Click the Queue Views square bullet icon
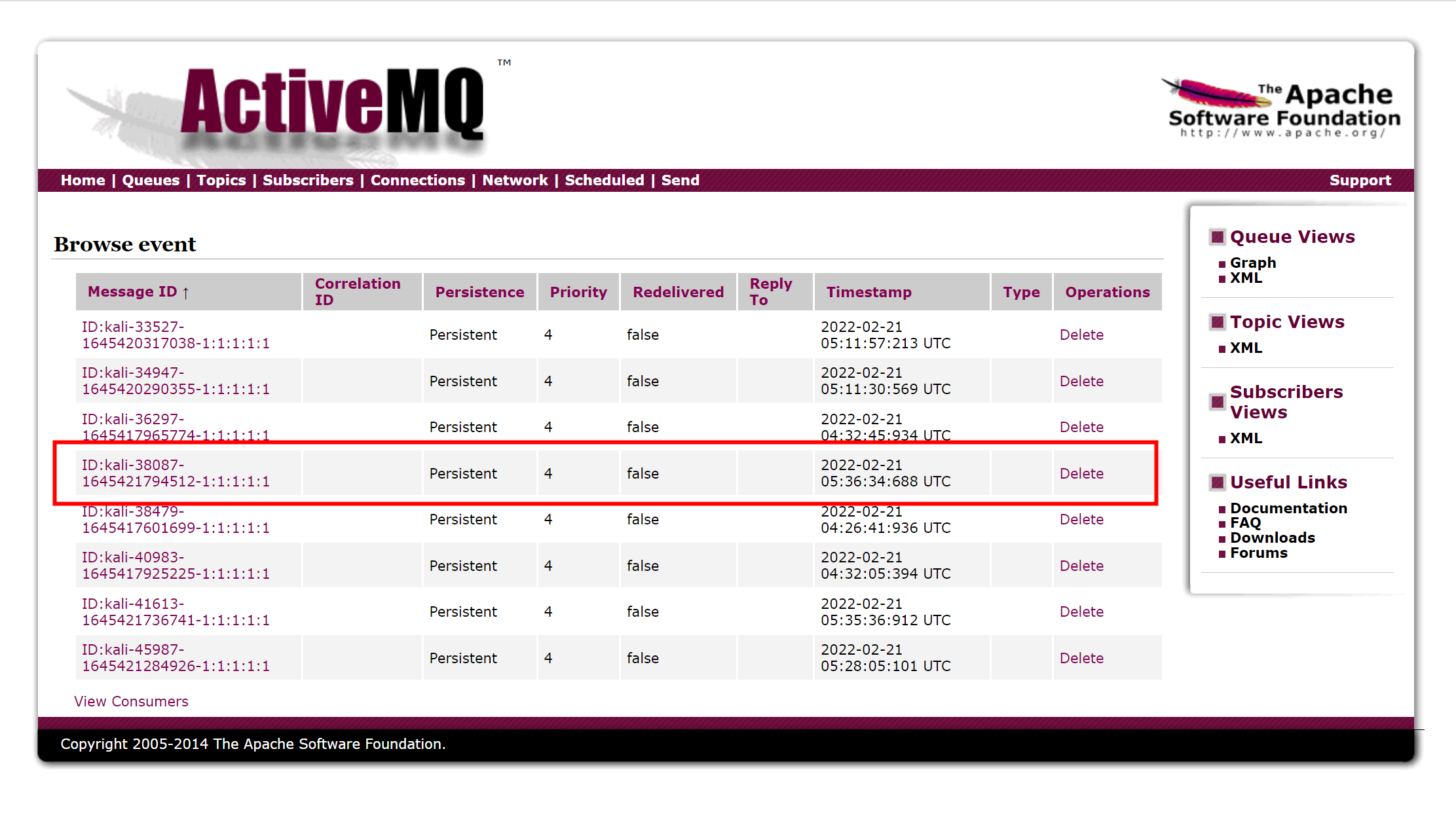This screenshot has height=821, width=1456. click(x=1217, y=237)
